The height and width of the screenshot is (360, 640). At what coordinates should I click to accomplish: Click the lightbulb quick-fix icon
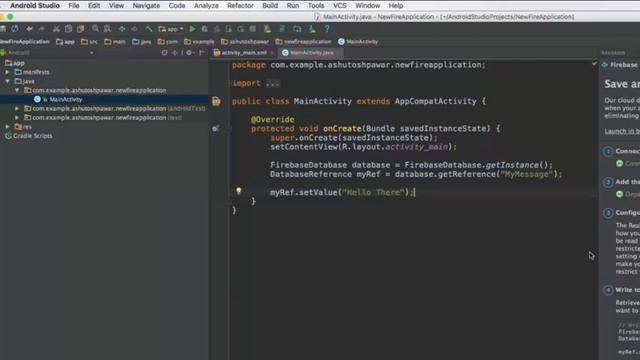click(239, 191)
